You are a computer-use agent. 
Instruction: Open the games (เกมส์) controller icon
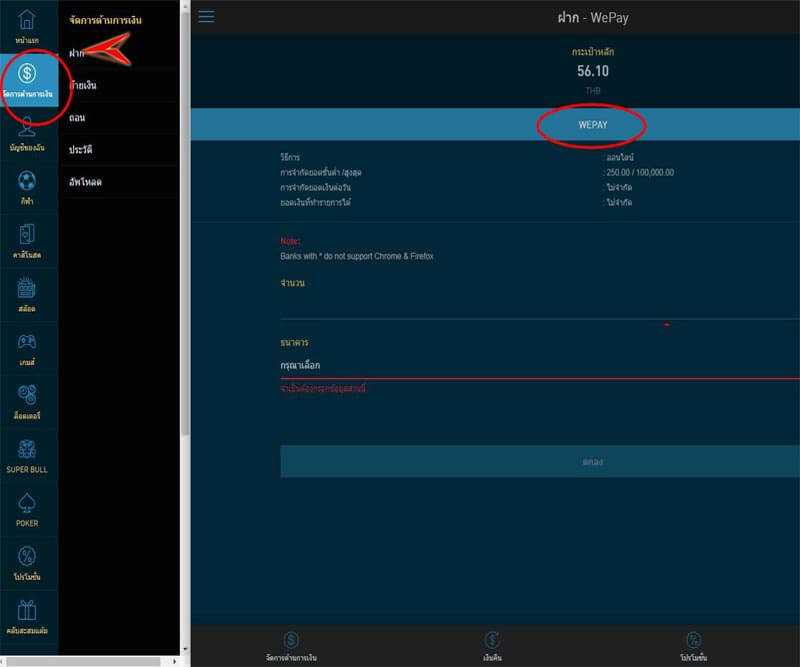tap(27, 342)
